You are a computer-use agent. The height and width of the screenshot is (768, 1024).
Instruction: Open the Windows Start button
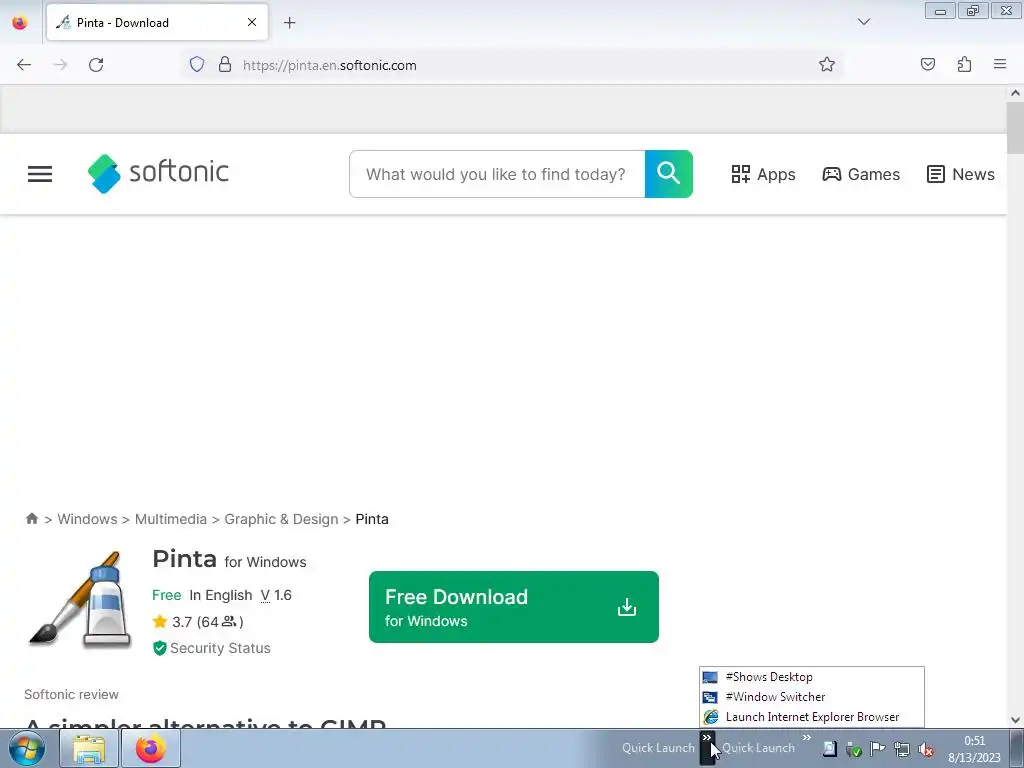[x=27, y=748]
